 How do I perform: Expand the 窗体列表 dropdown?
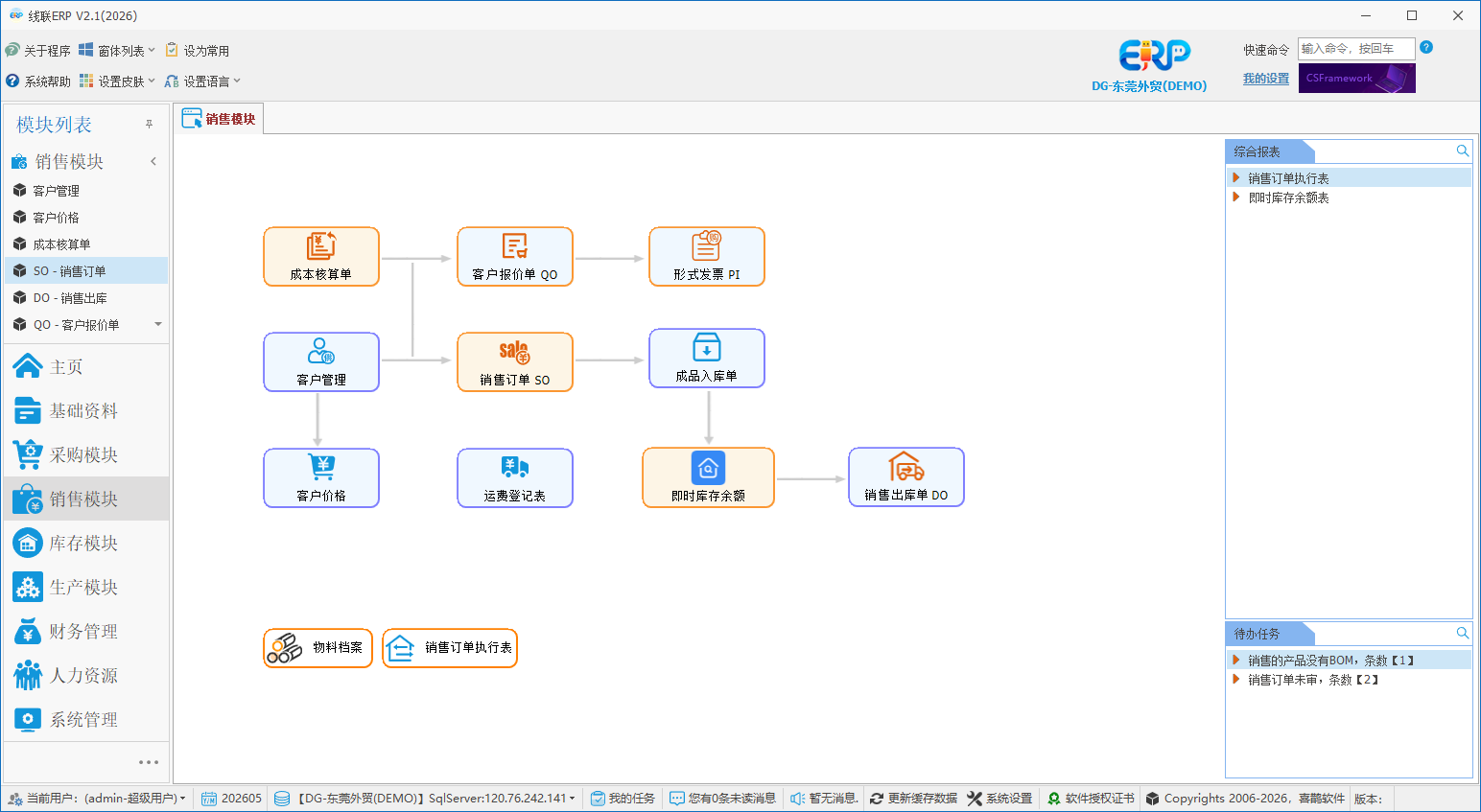pos(117,50)
